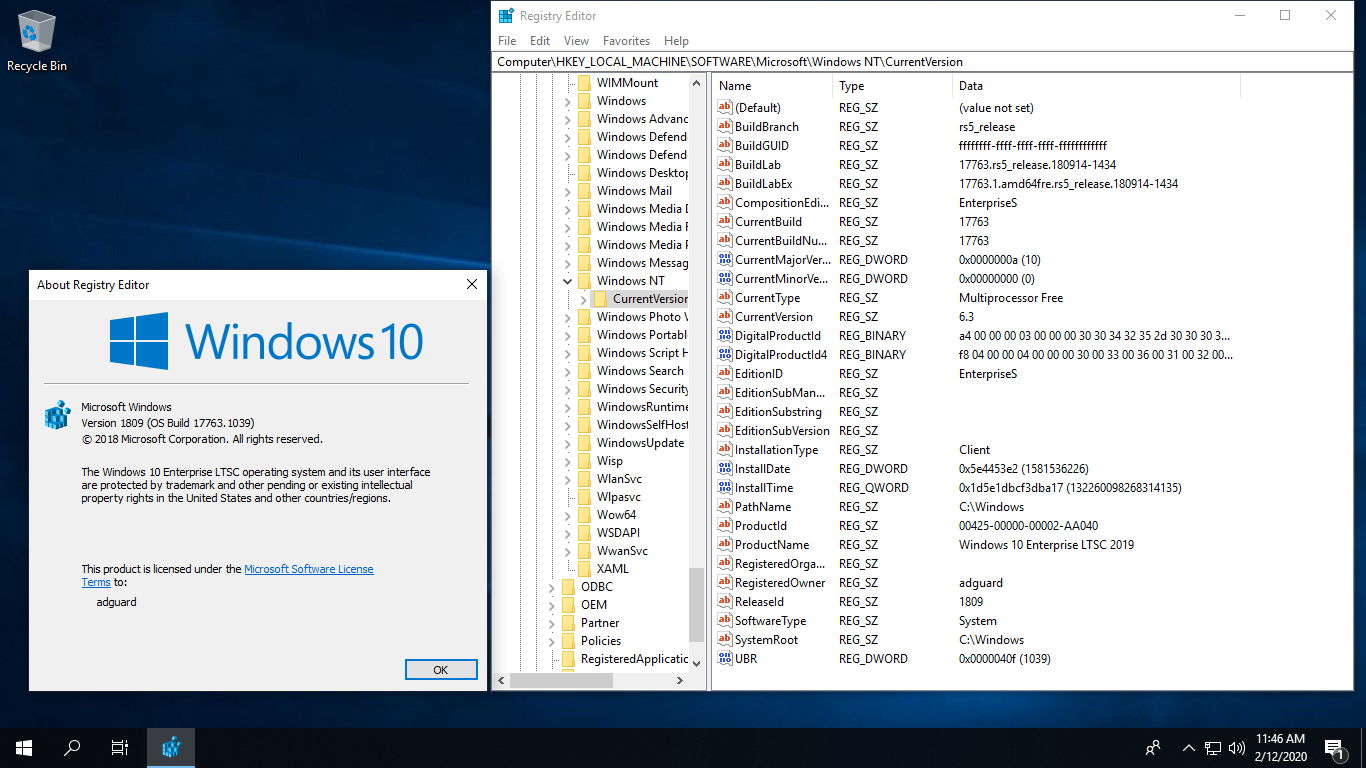Expand the Windows Mail key
This screenshot has width=1366, height=768.
point(568,191)
